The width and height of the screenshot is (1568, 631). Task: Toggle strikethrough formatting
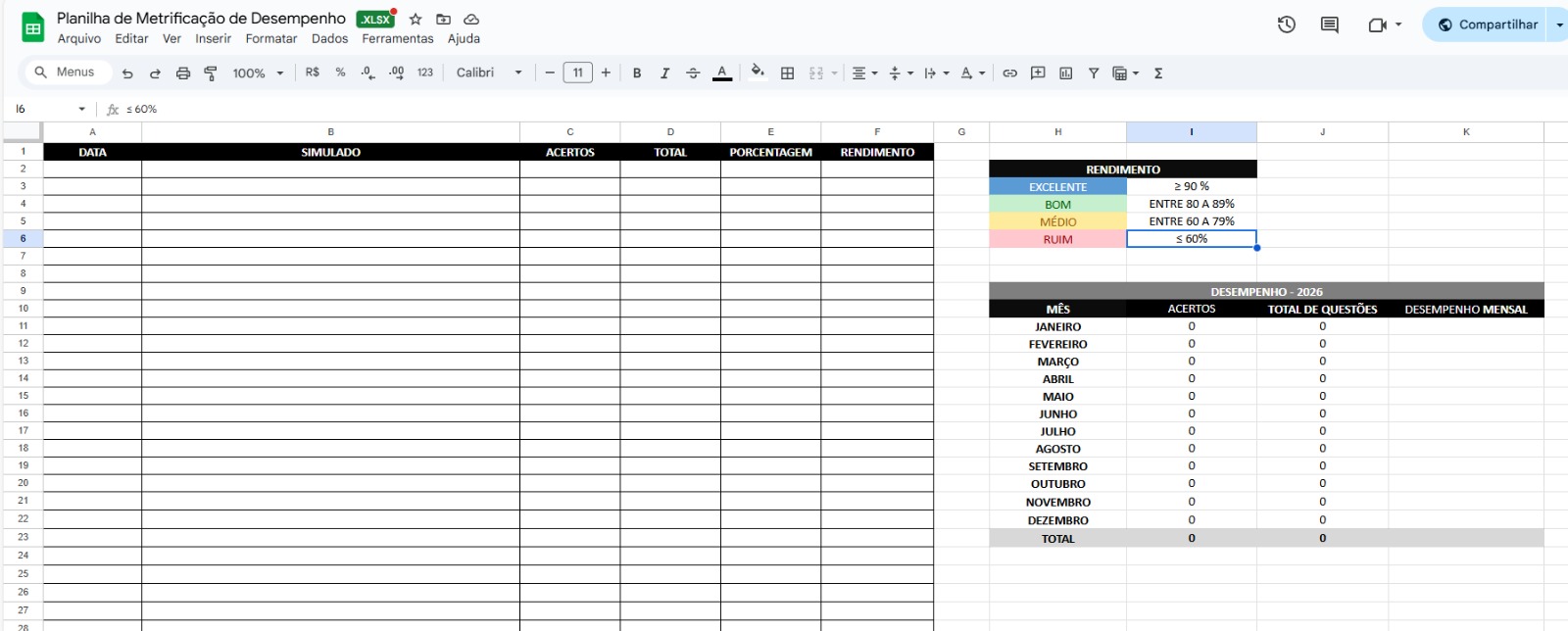[693, 73]
